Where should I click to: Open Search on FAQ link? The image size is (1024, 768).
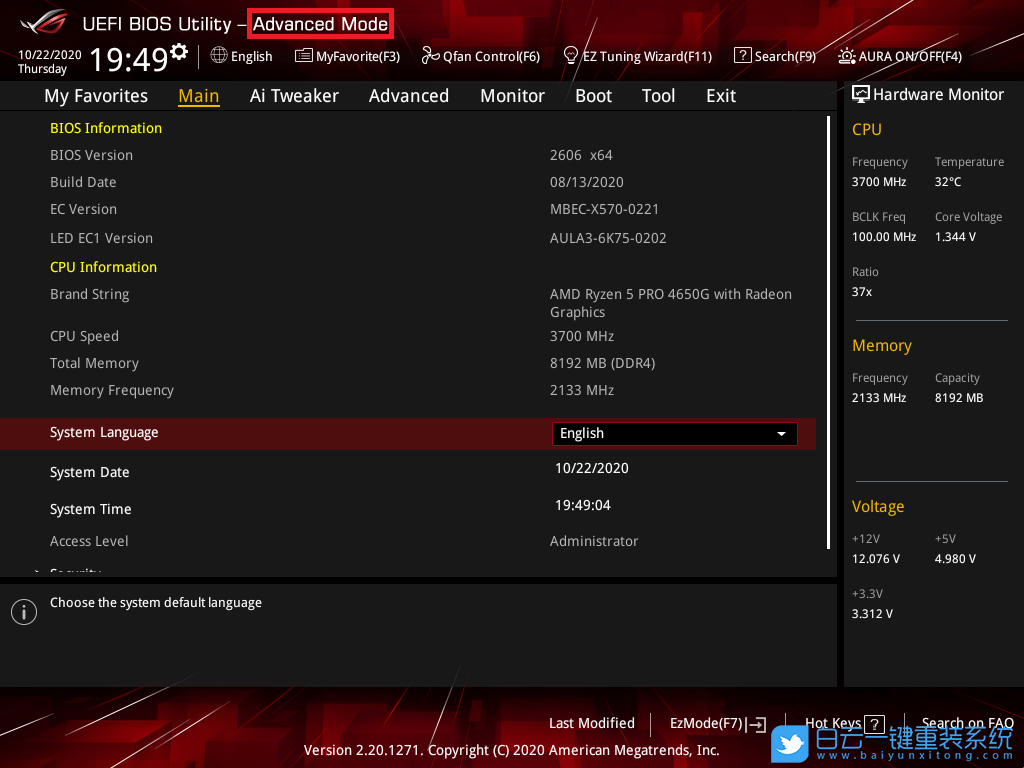point(967,723)
